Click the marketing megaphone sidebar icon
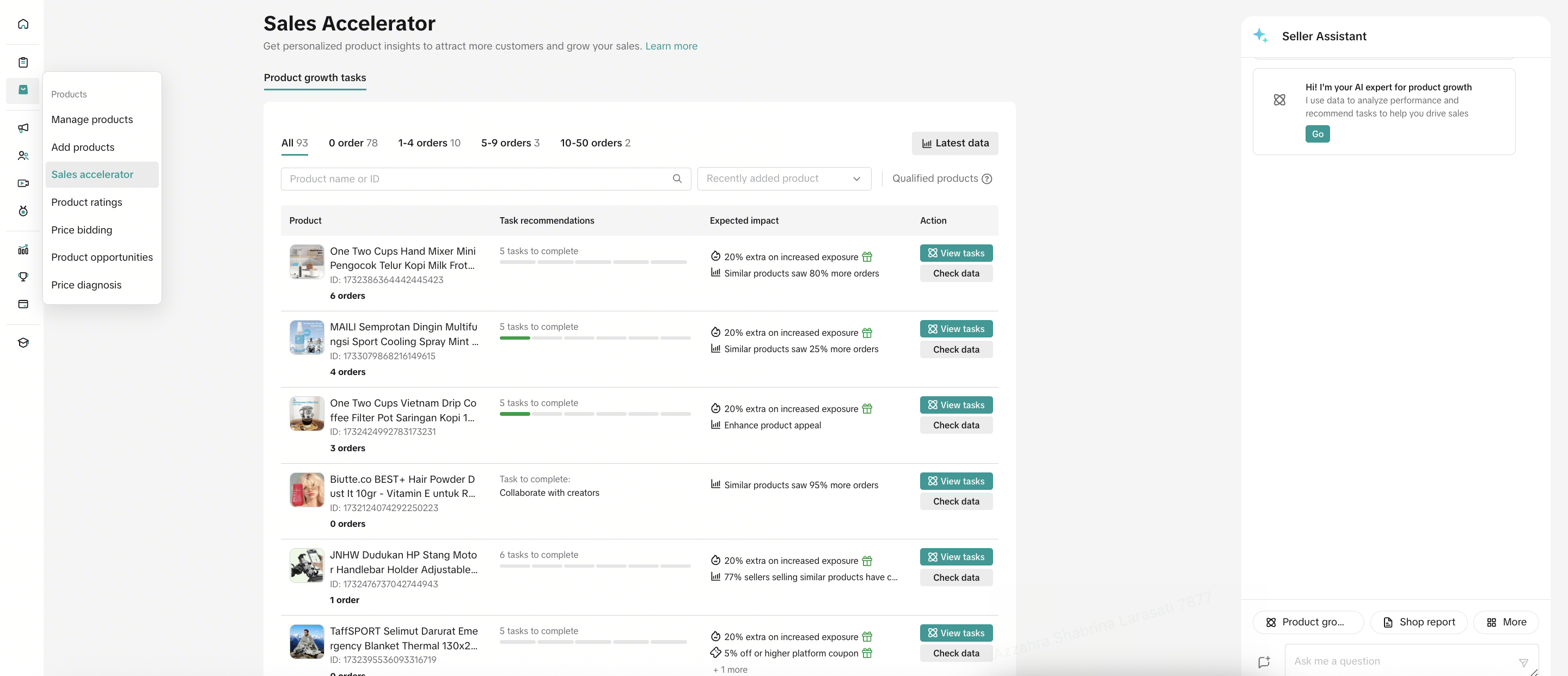1568x676 pixels. 23,128
